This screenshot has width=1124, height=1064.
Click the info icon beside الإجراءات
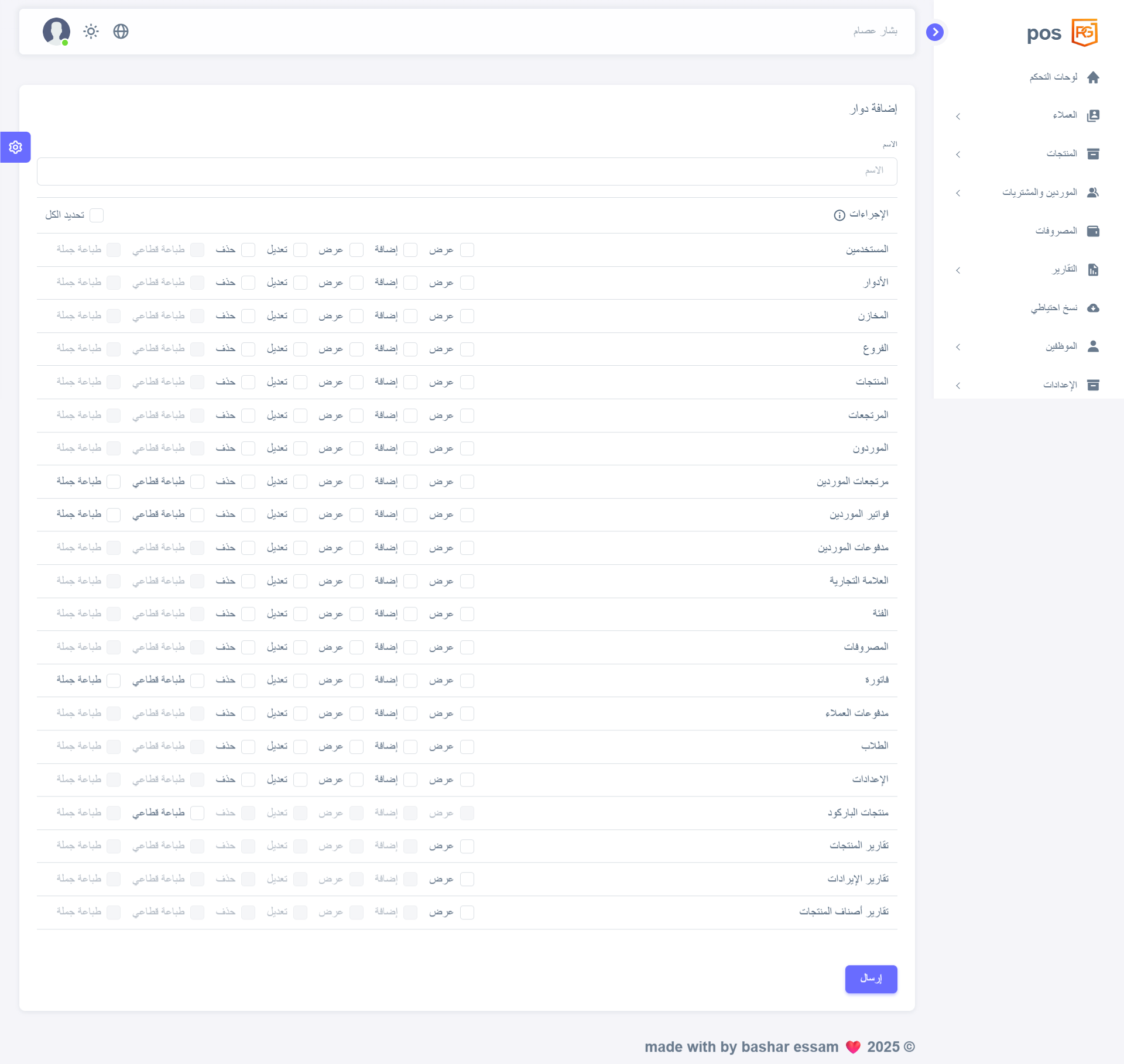(839, 215)
